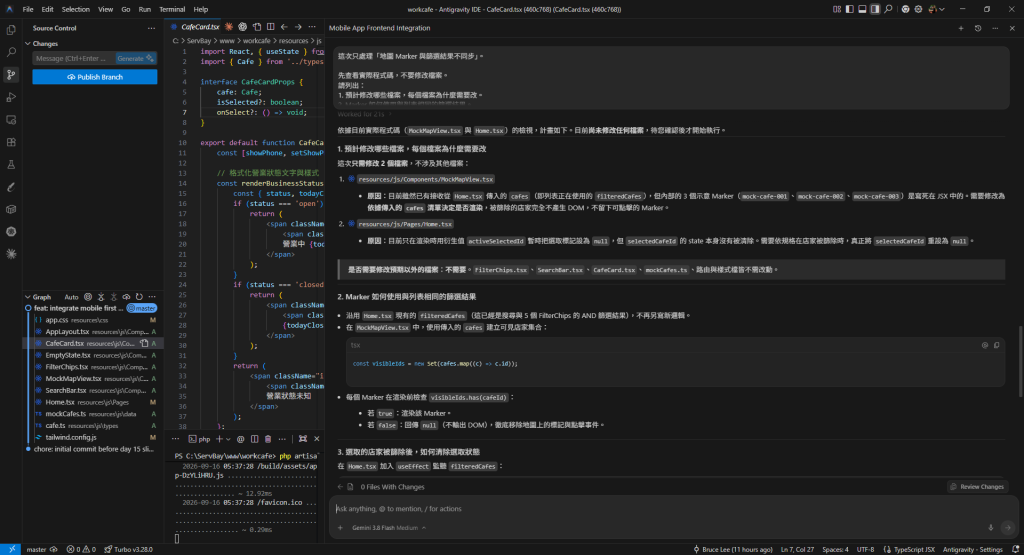Open Home.tsx file link in chat
Screen dimensions: 1024x555
405,224
